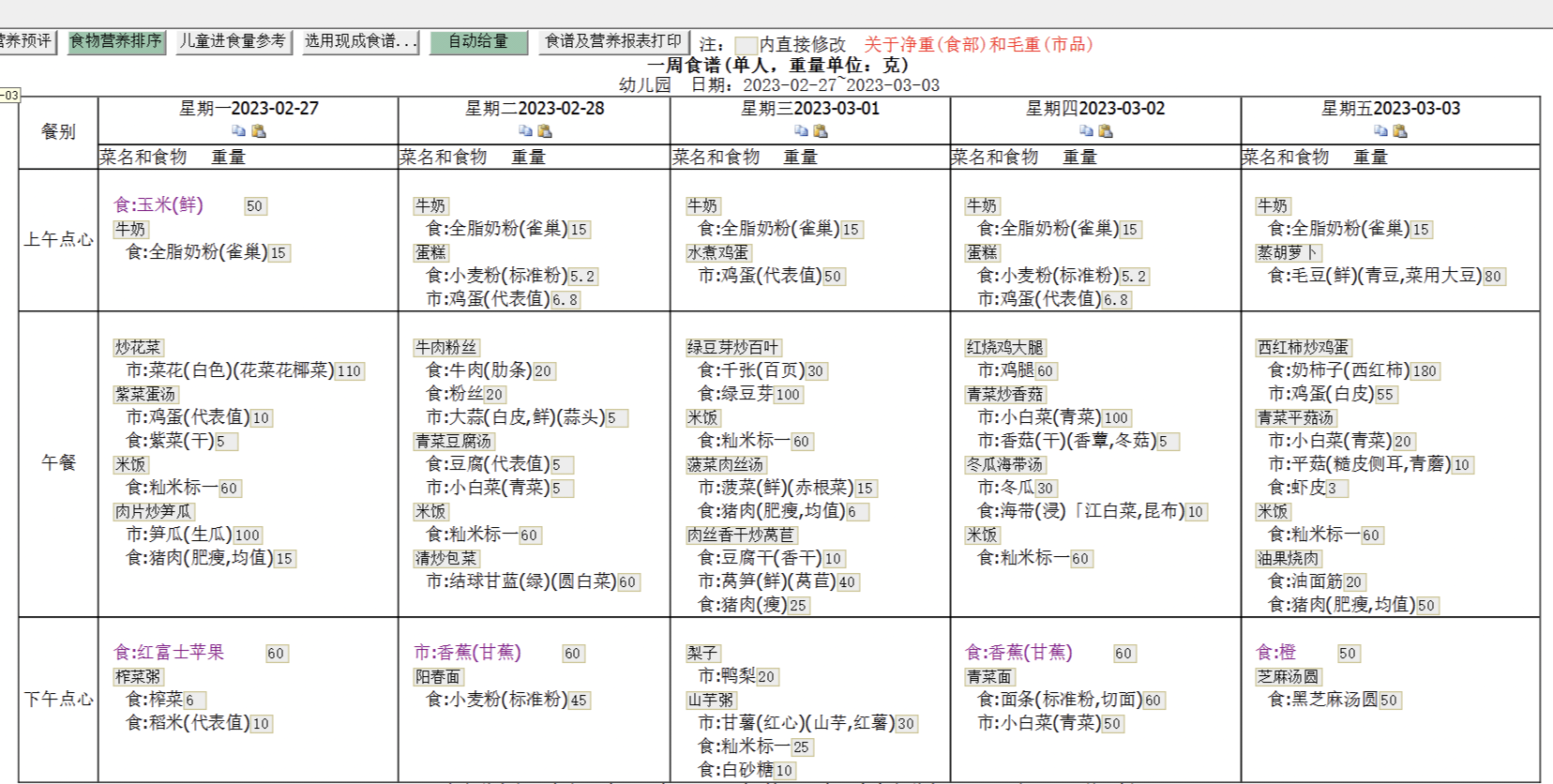Edit the 60 weight field for 鸡腿
The height and width of the screenshot is (784, 1553).
[x=1046, y=371]
